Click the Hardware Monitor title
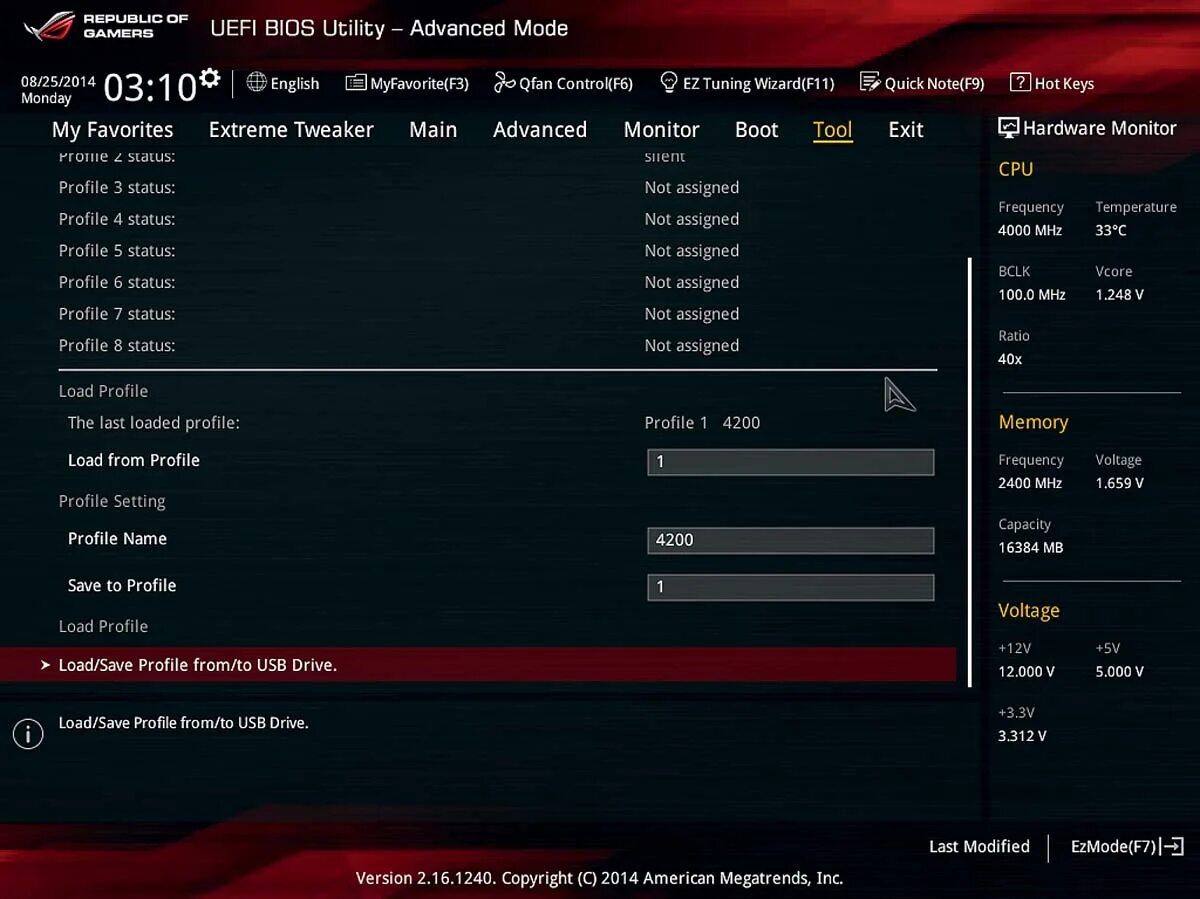The height and width of the screenshot is (899, 1200). tap(1099, 128)
